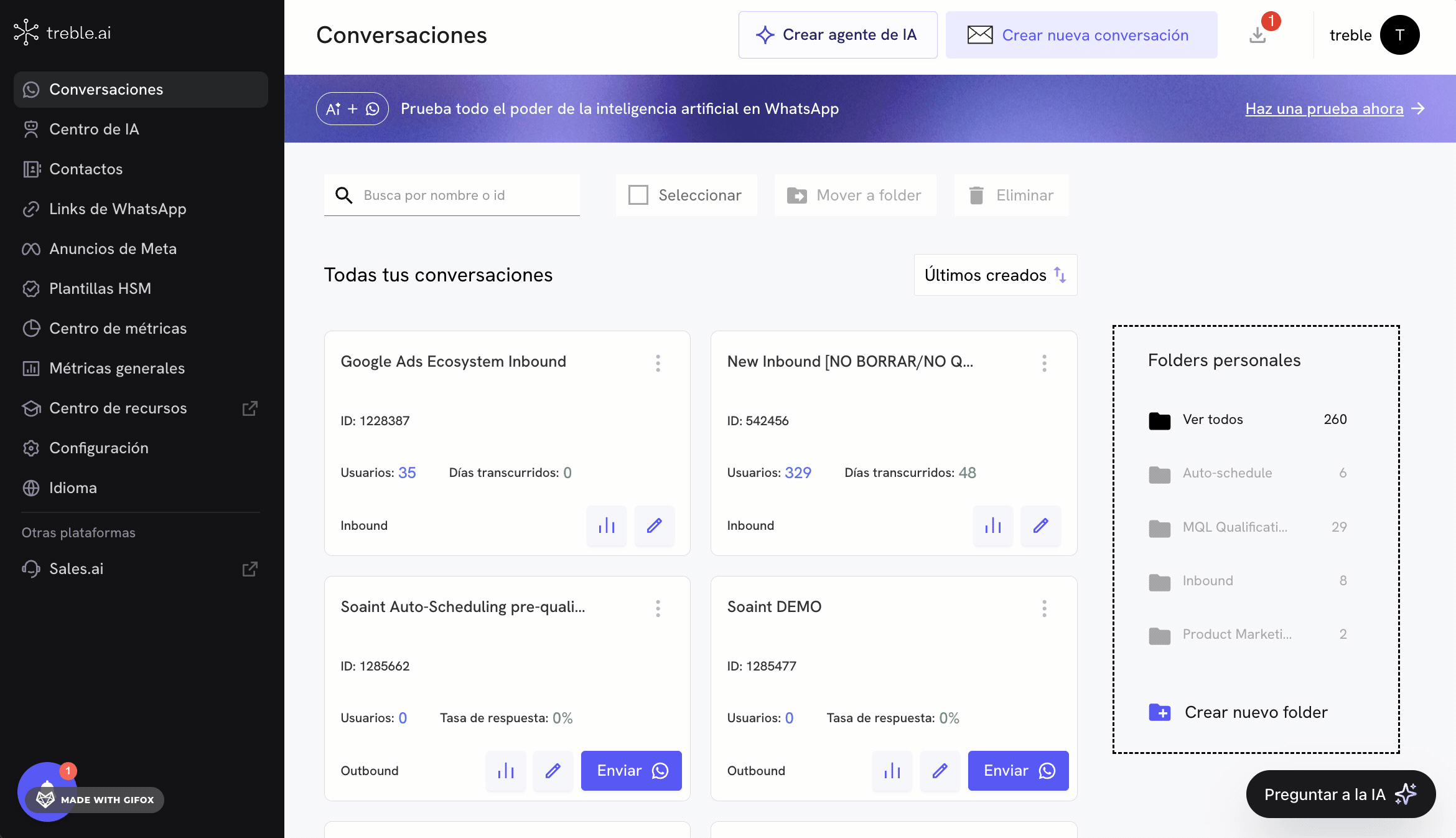Follow the Haz una prueba ahora link
Screen dimensions: 1456x838
[1324, 108]
